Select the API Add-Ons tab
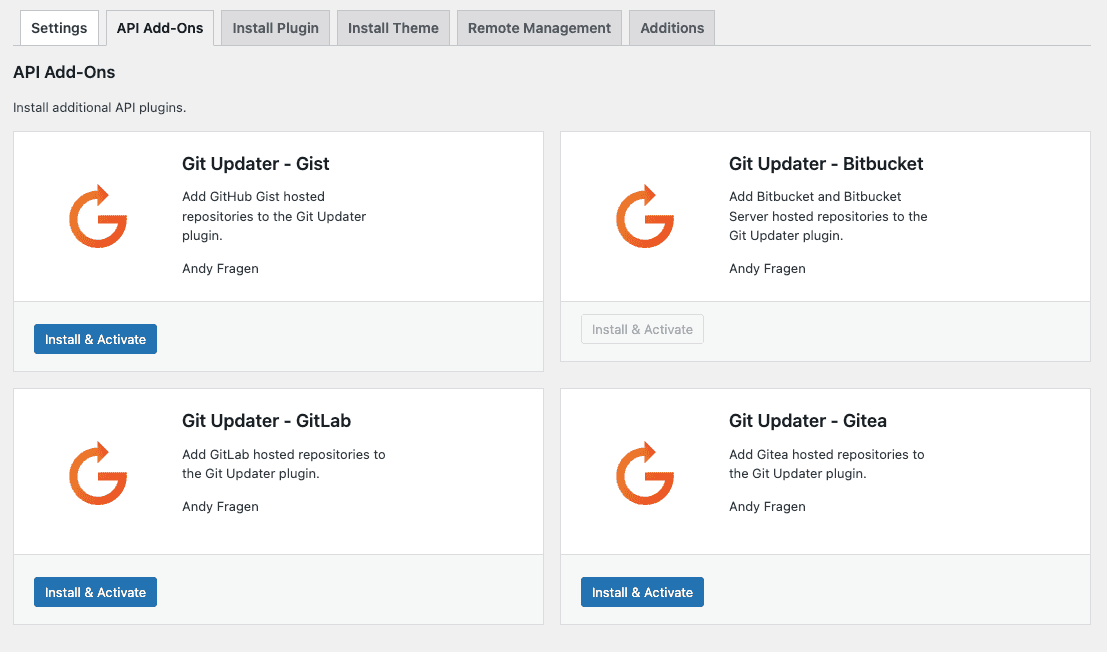The height and width of the screenshot is (652, 1107). click(159, 27)
